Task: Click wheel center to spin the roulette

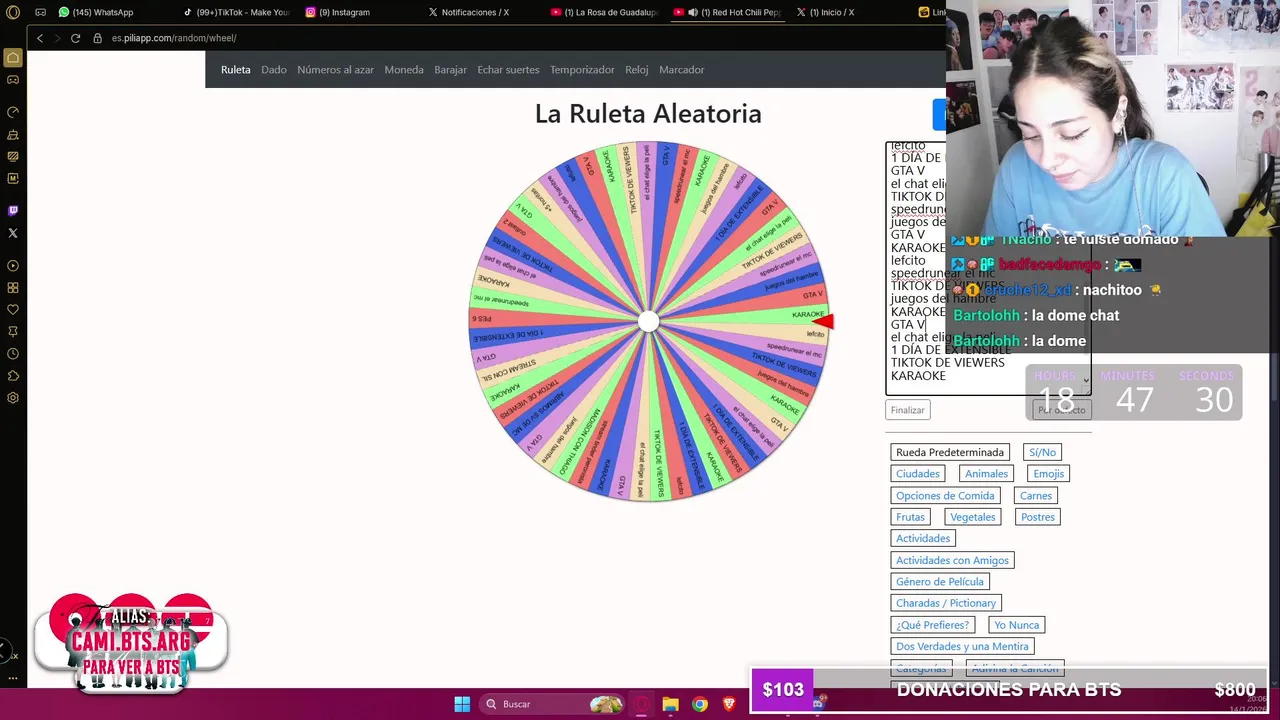Action: pos(649,321)
